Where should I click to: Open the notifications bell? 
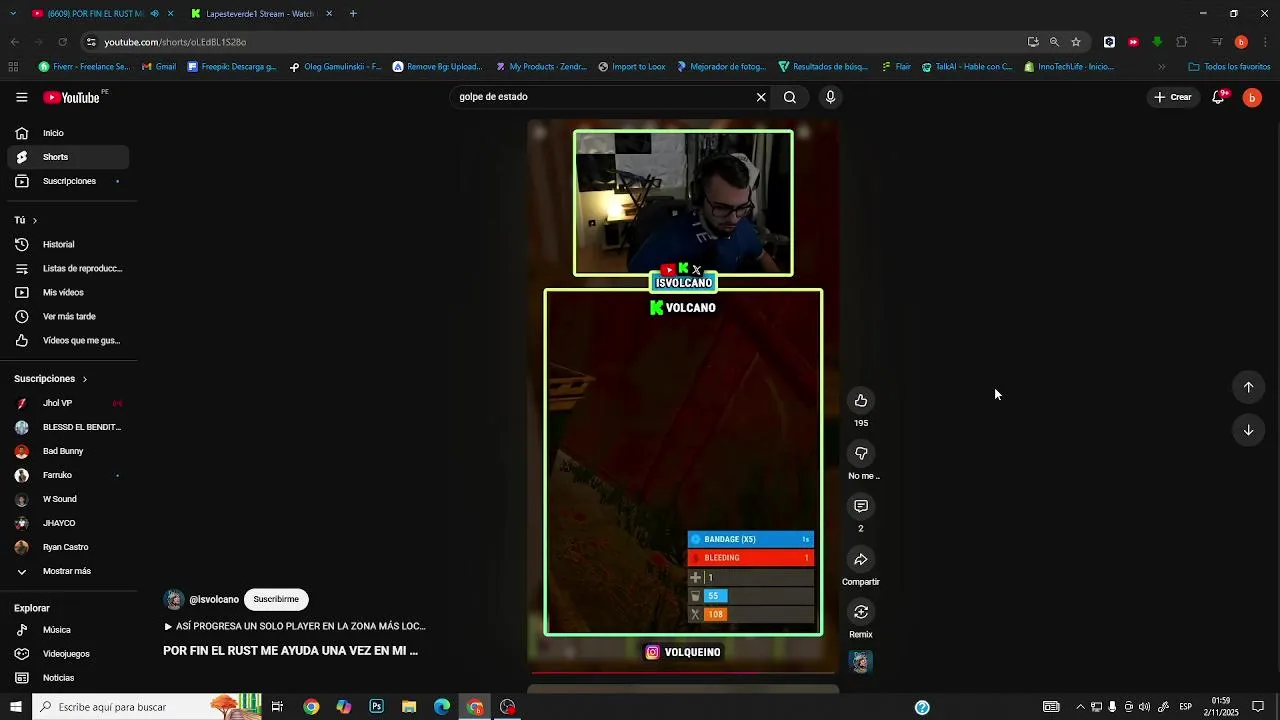click(x=1218, y=97)
